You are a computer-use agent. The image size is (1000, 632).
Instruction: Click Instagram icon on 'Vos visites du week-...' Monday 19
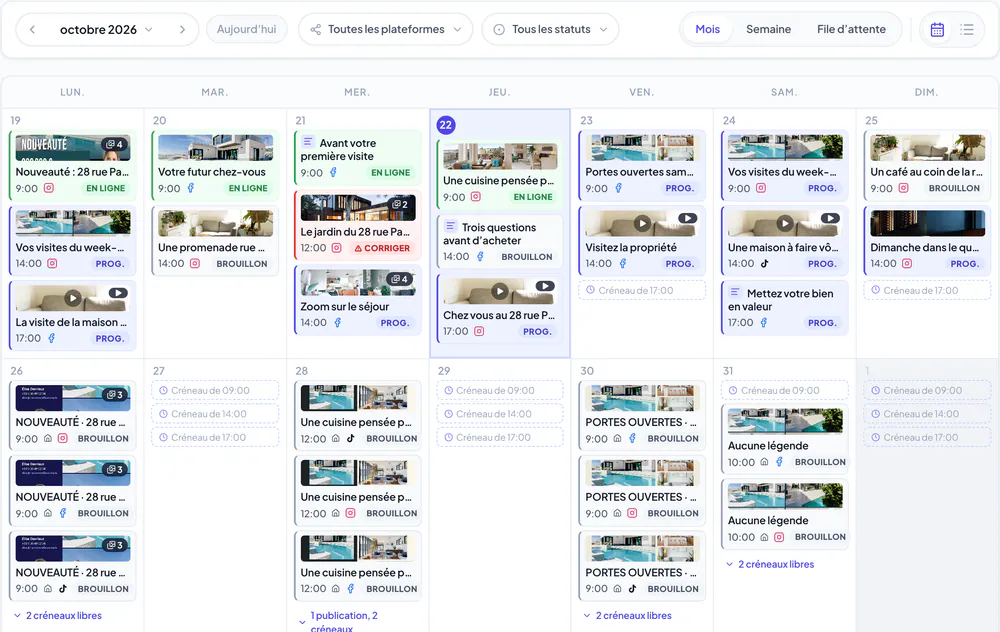pyautogui.click(x=52, y=263)
